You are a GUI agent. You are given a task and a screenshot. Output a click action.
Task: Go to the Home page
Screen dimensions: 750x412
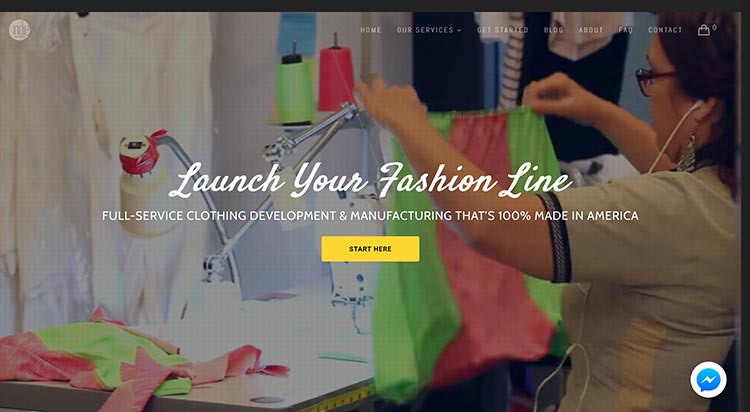(371, 30)
